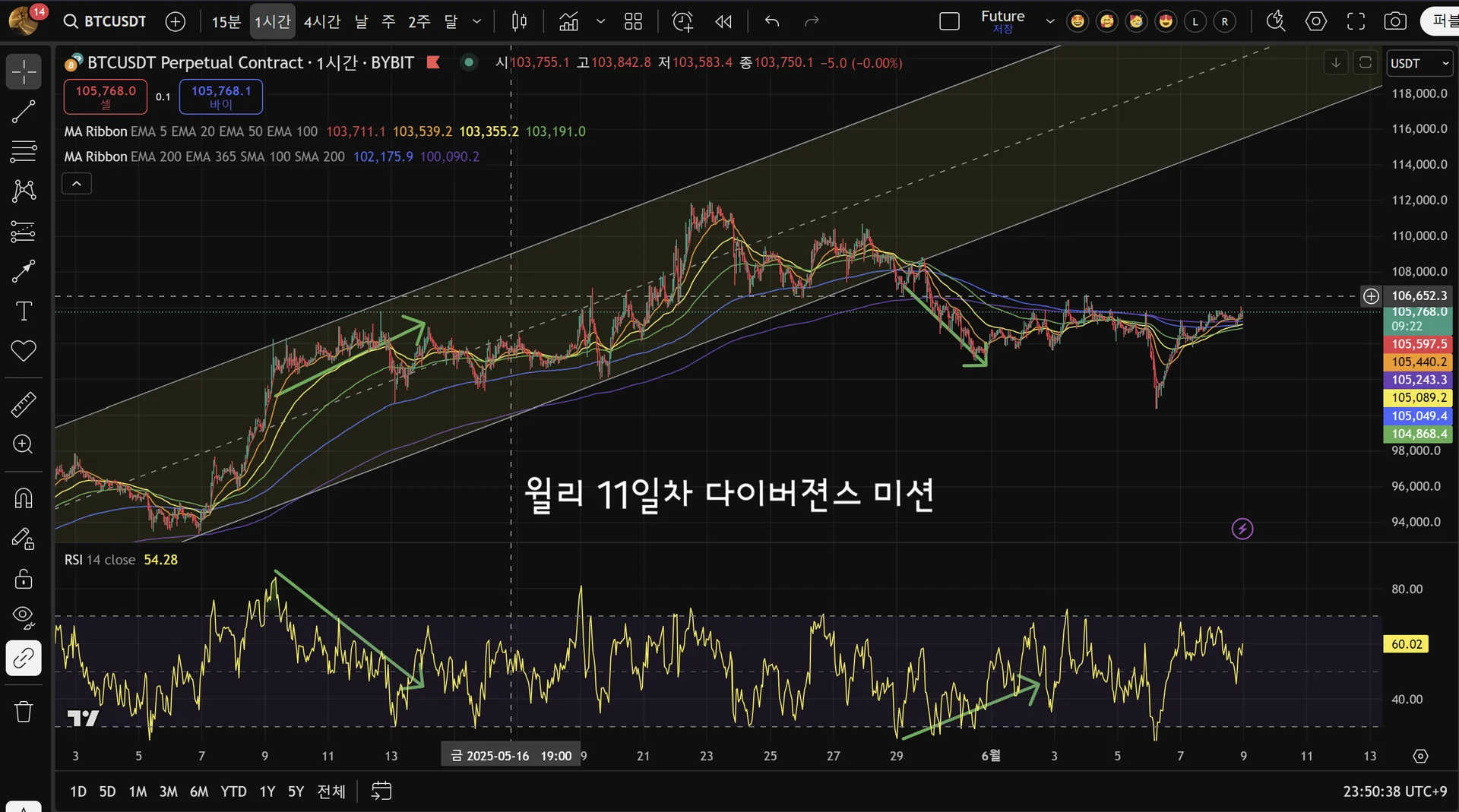The image size is (1459, 812).
Task: Select the 15분 interval
Action: tap(226, 21)
